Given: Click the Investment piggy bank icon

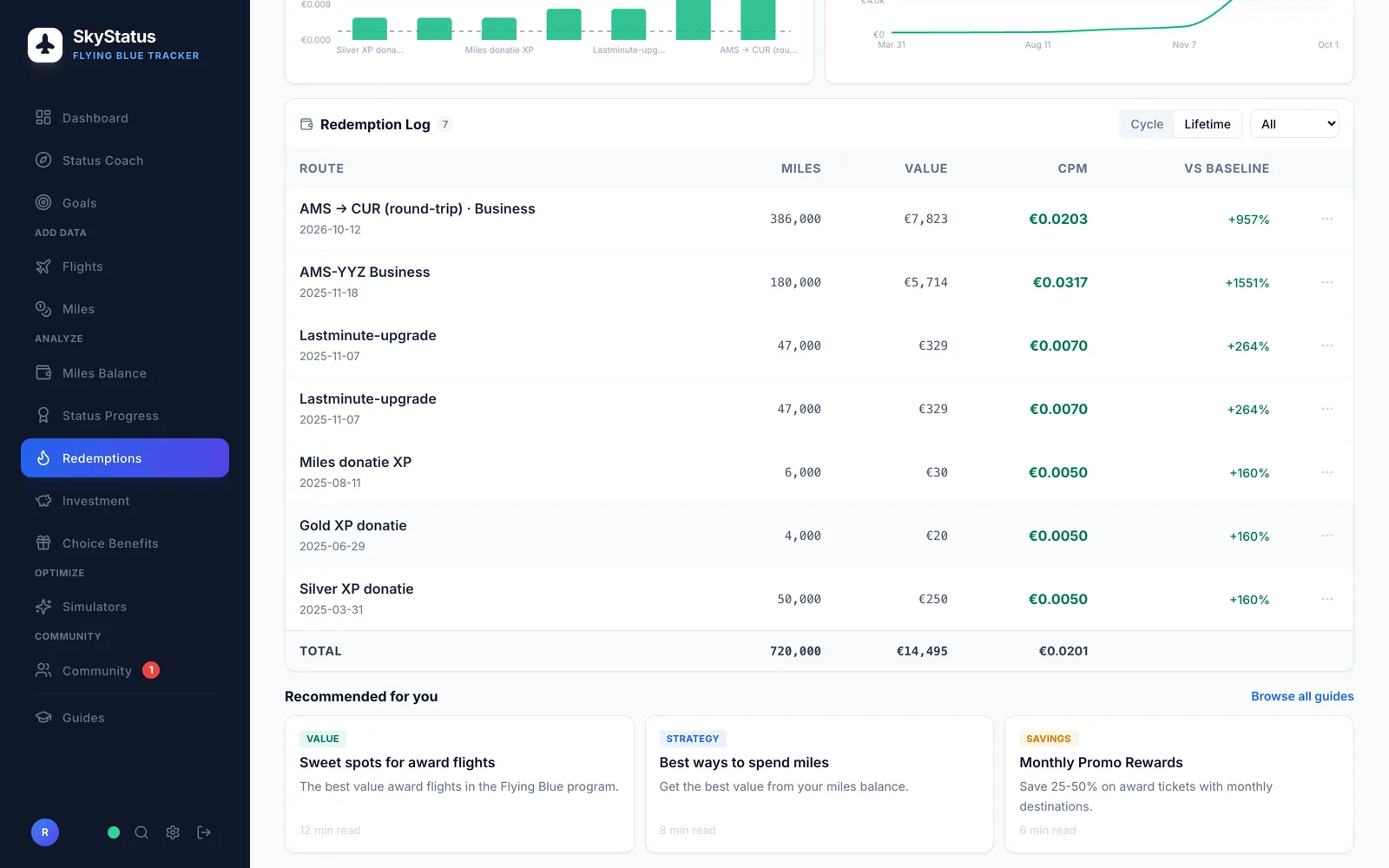Looking at the screenshot, I should 43,501.
